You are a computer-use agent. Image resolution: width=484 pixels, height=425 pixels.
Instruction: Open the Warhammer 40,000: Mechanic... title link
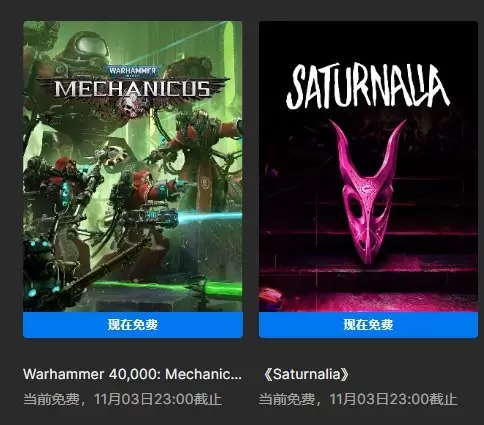pos(132,374)
